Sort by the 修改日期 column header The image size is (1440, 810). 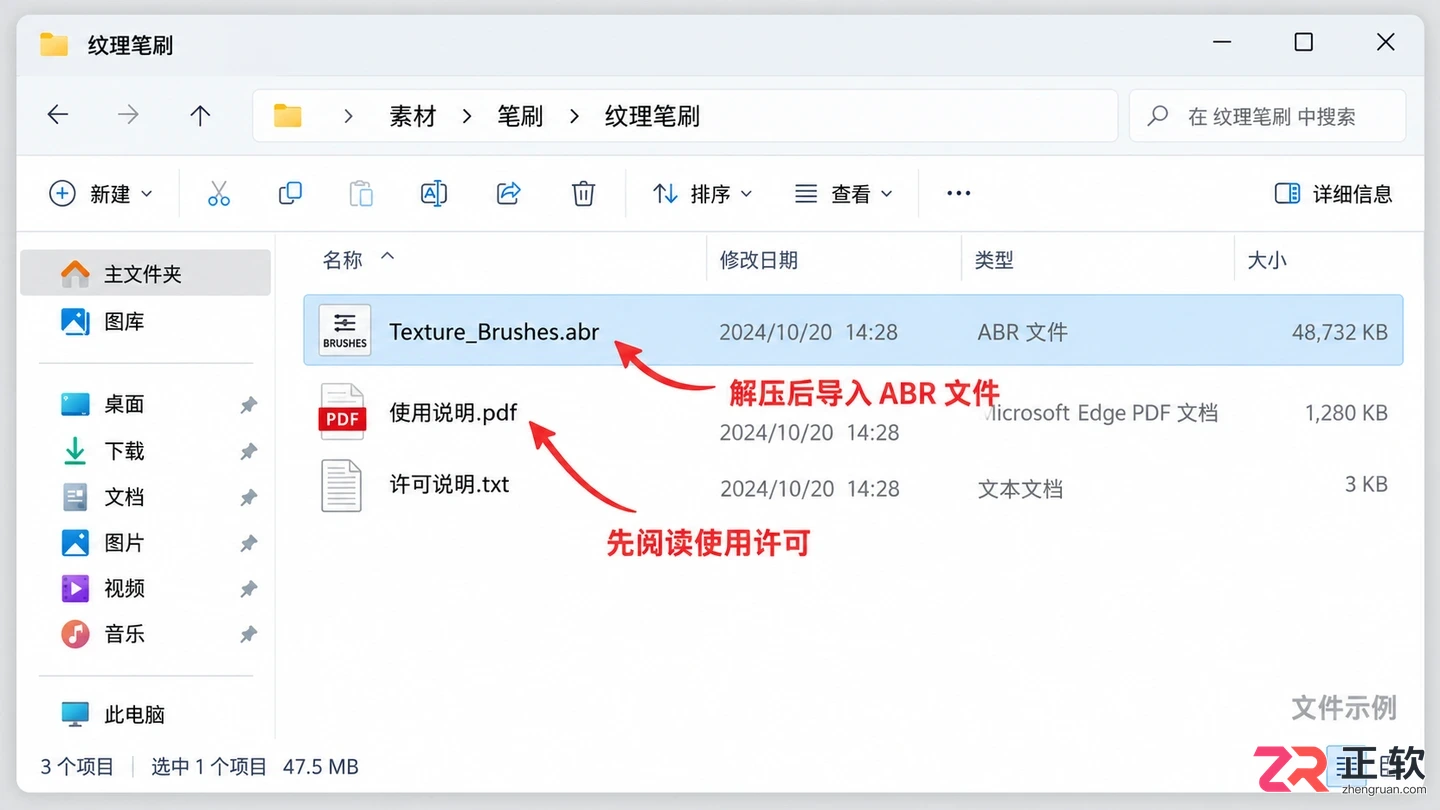click(x=759, y=260)
